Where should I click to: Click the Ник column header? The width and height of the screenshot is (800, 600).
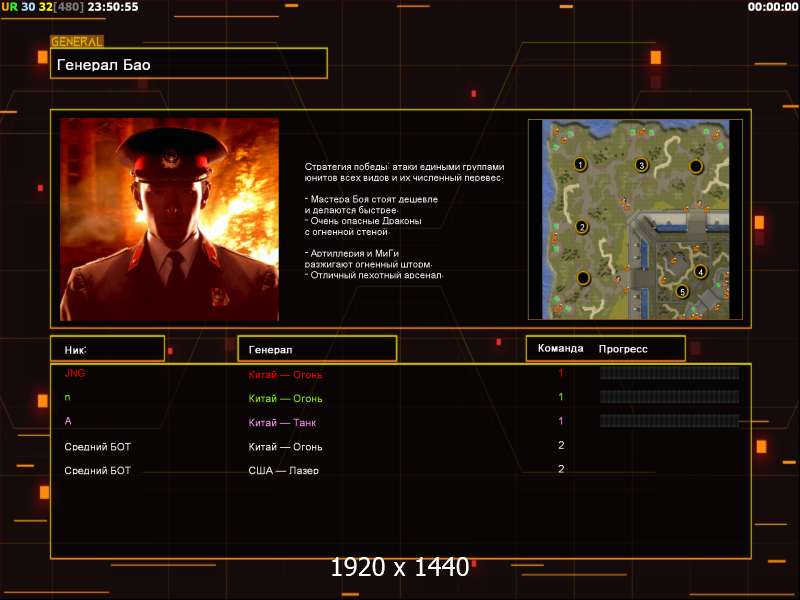click(x=107, y=349)
